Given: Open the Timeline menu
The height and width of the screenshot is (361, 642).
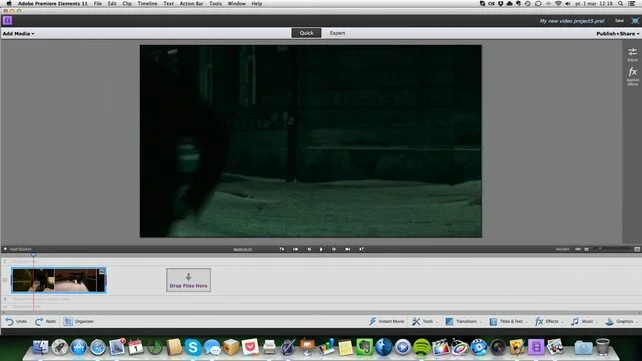Looking at the screenshot, I should (x=147, y=3).
